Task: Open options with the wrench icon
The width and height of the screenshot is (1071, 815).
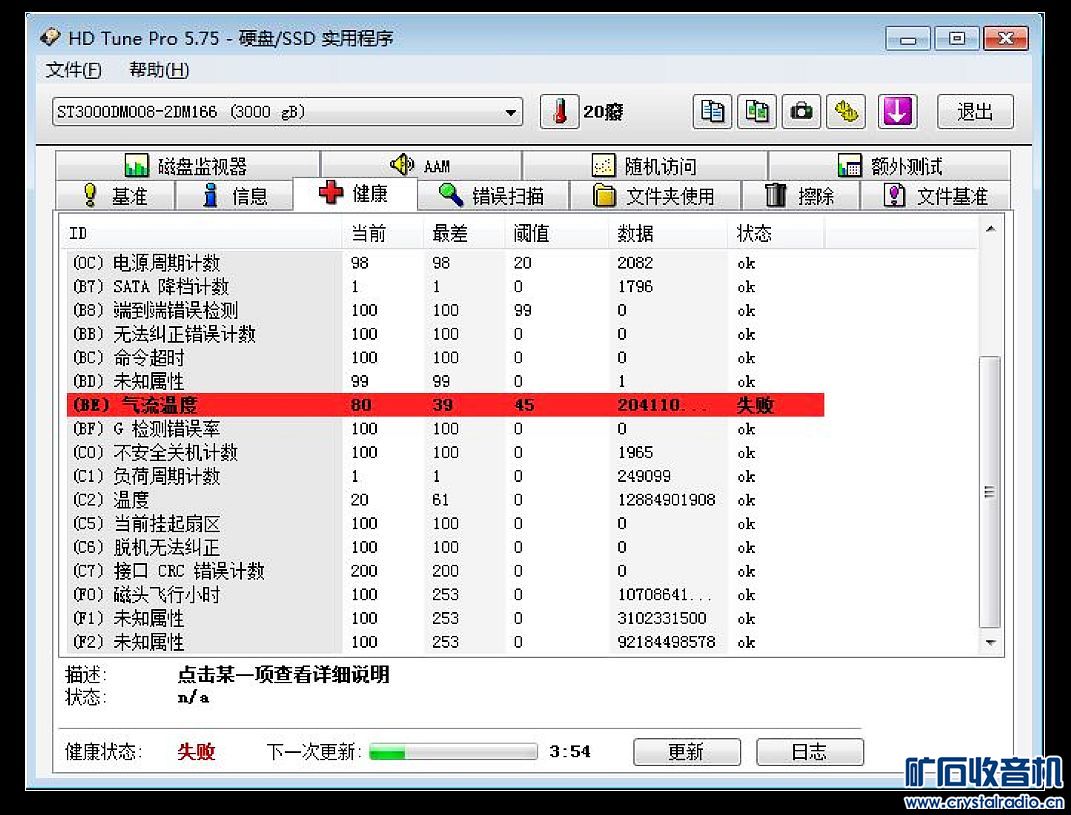Action: (846, 111)
